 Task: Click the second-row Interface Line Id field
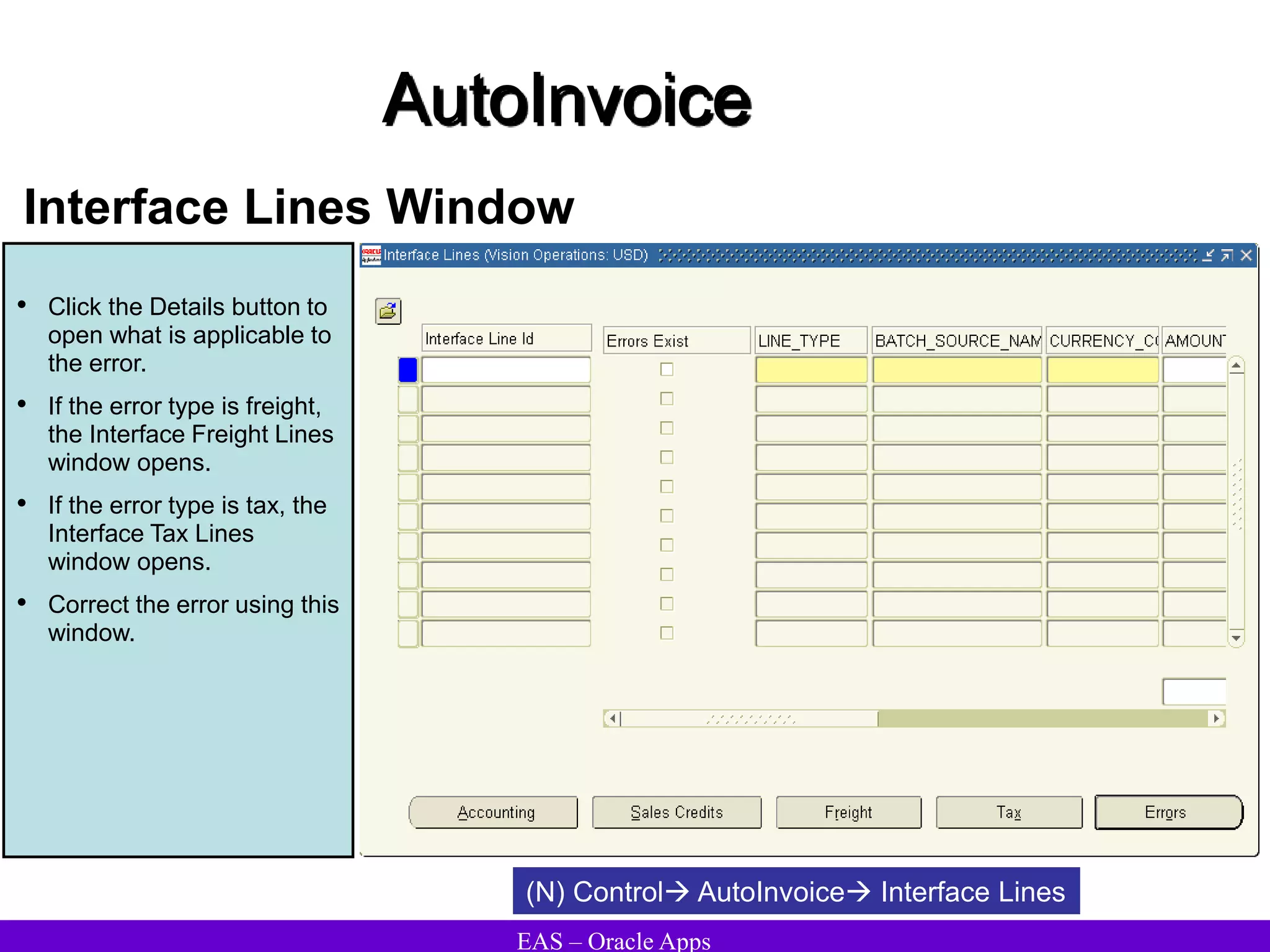click(x=506, y=399)
